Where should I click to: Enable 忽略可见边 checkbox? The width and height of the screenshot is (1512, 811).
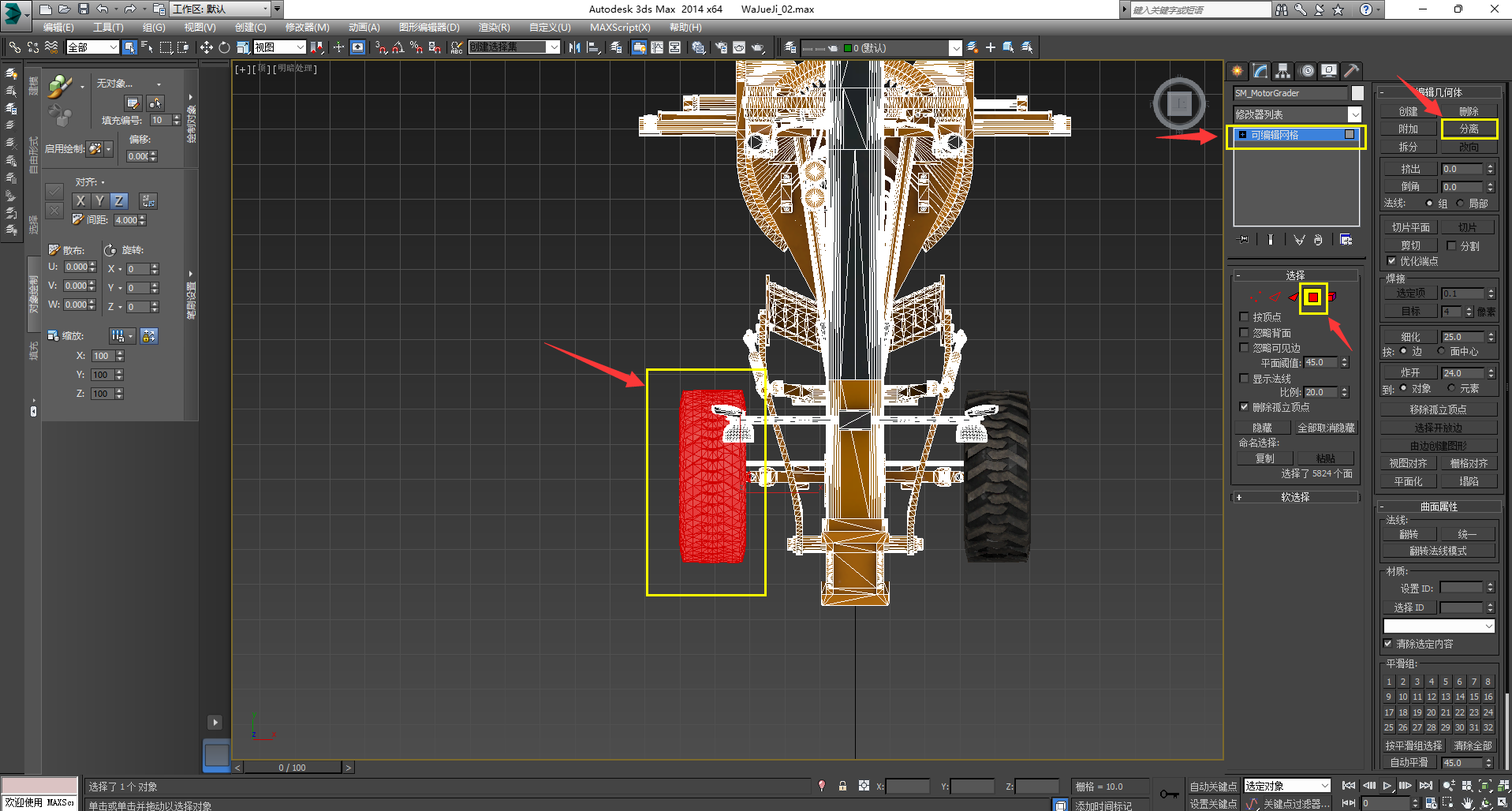pyautogui.click(x=1244, y=348)
